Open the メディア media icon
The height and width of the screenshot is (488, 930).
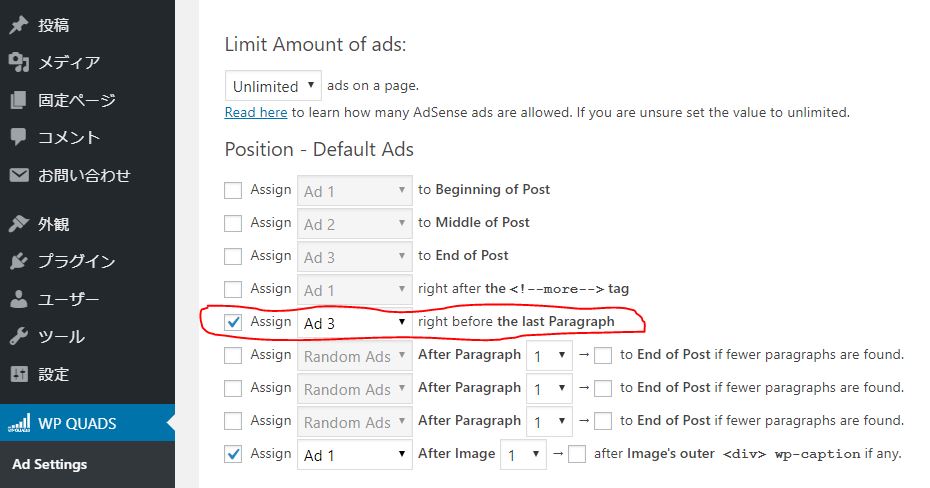(x=19, y=62)
